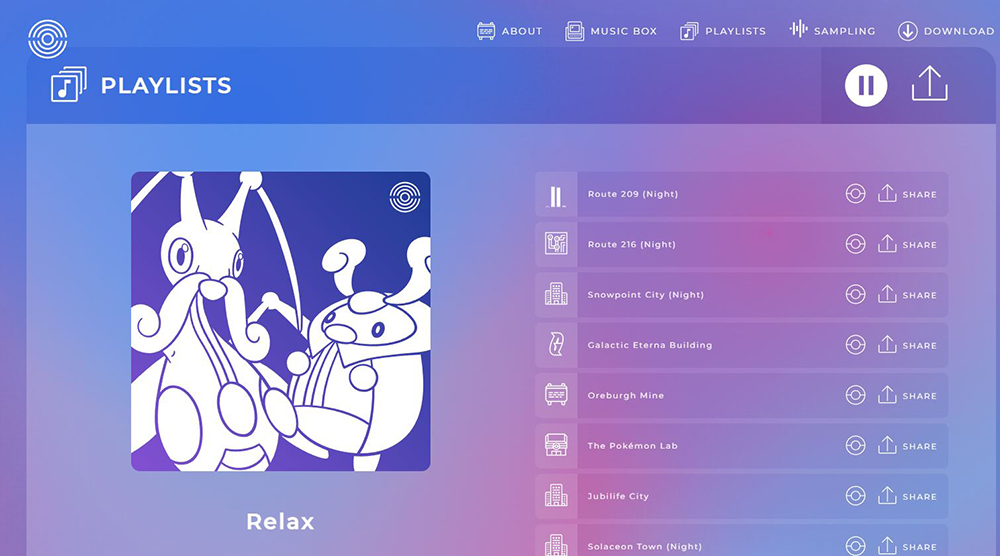Open the Playlists navigation item
Viewport: 1000px width, 556px height.
pyautogui.click(x=723, y=31)
